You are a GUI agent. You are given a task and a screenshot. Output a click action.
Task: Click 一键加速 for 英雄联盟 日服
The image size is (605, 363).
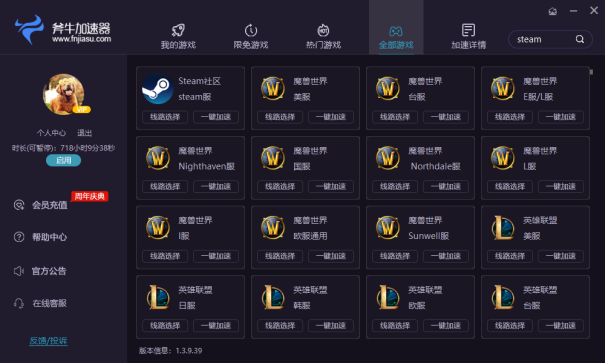click(x=216, y=326)
